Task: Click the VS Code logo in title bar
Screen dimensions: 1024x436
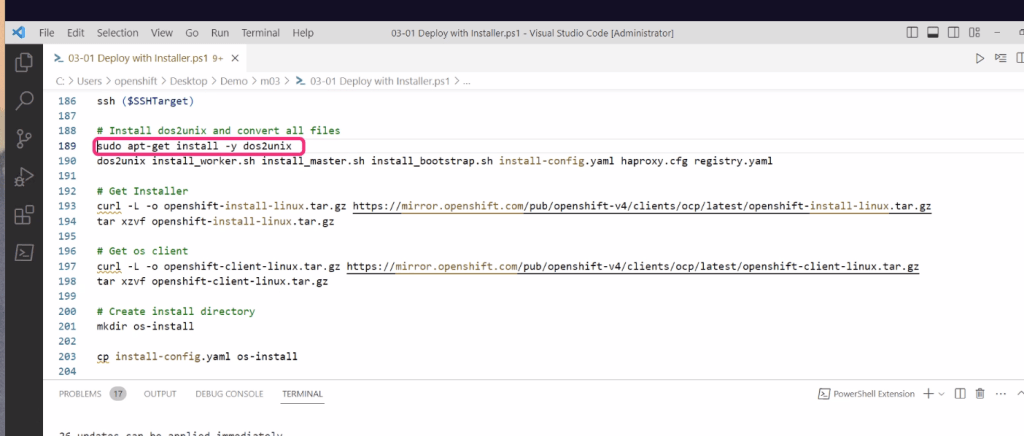Action: point(18,33)
